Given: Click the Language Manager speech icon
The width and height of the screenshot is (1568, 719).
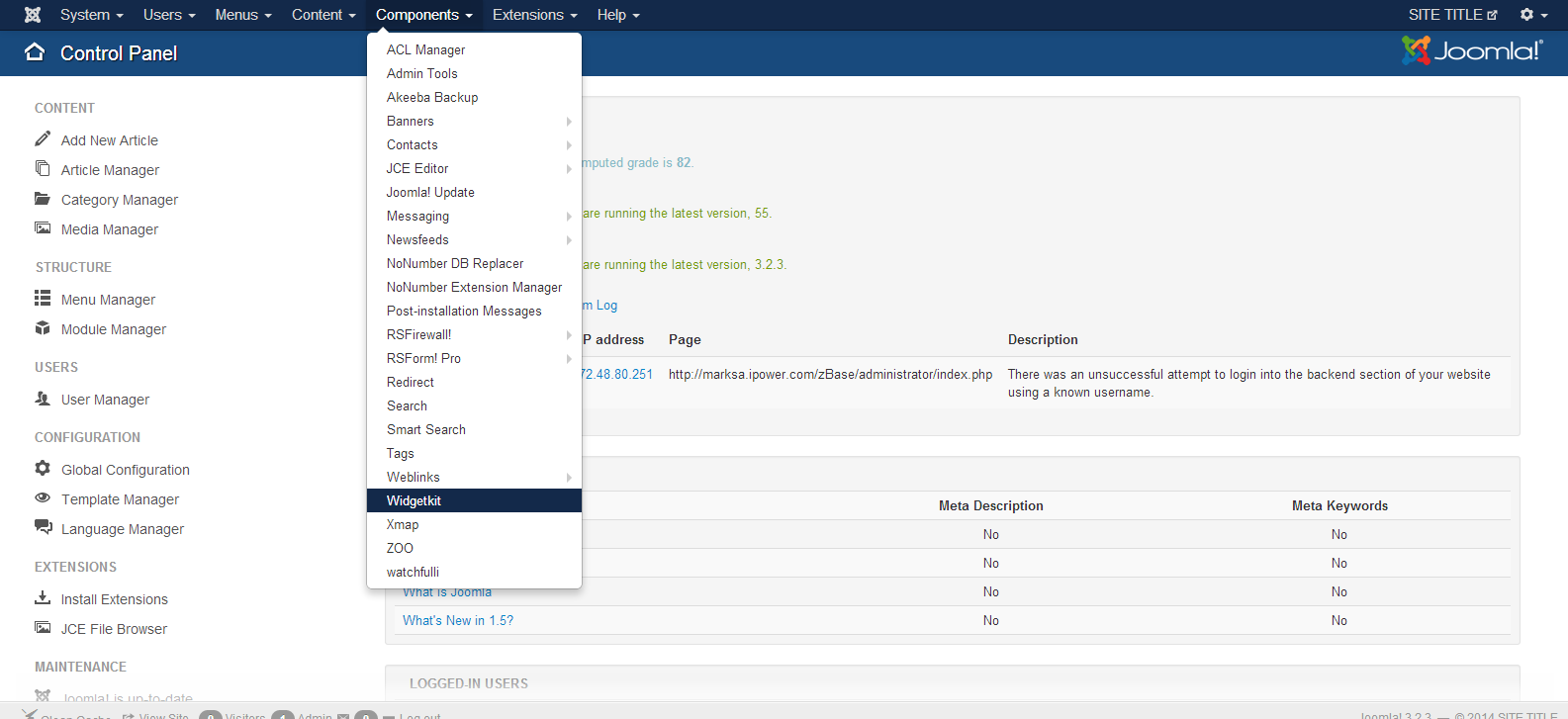Looking at the screenshot, I should coord(43,527).
